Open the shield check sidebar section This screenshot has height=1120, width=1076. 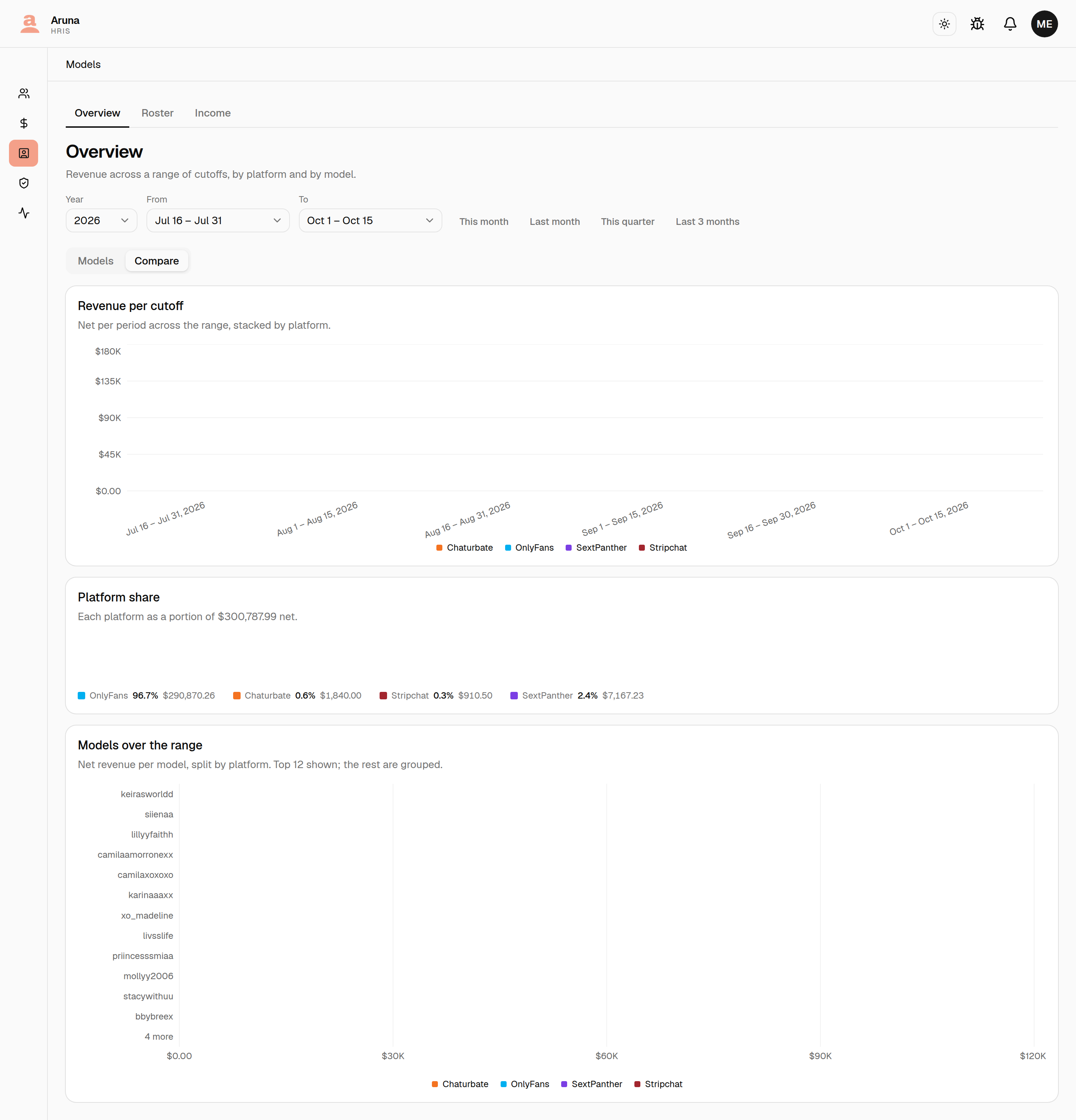pos(24,183)
